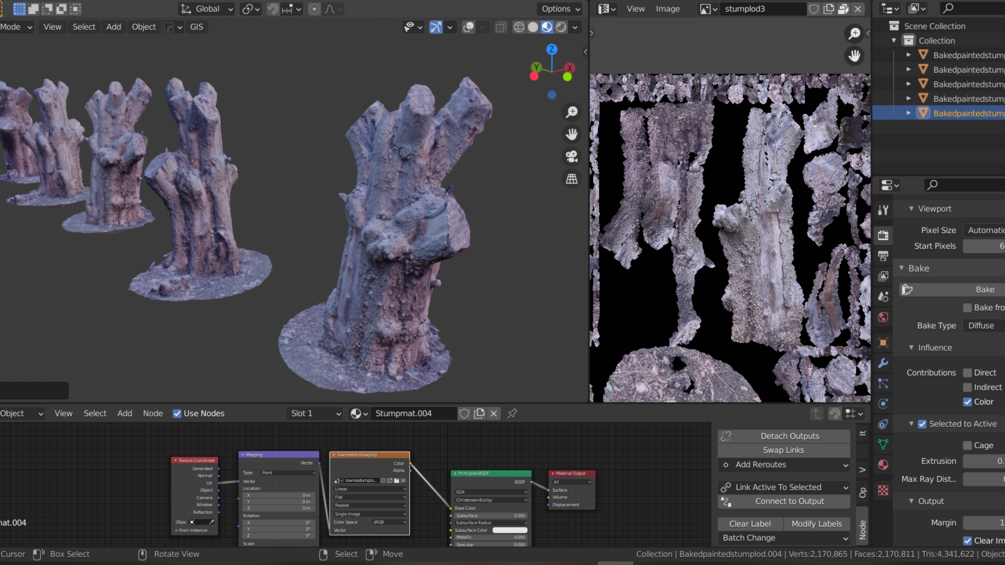
Task: Open the Render properties tab icon
Action: [x=883, y=235]
